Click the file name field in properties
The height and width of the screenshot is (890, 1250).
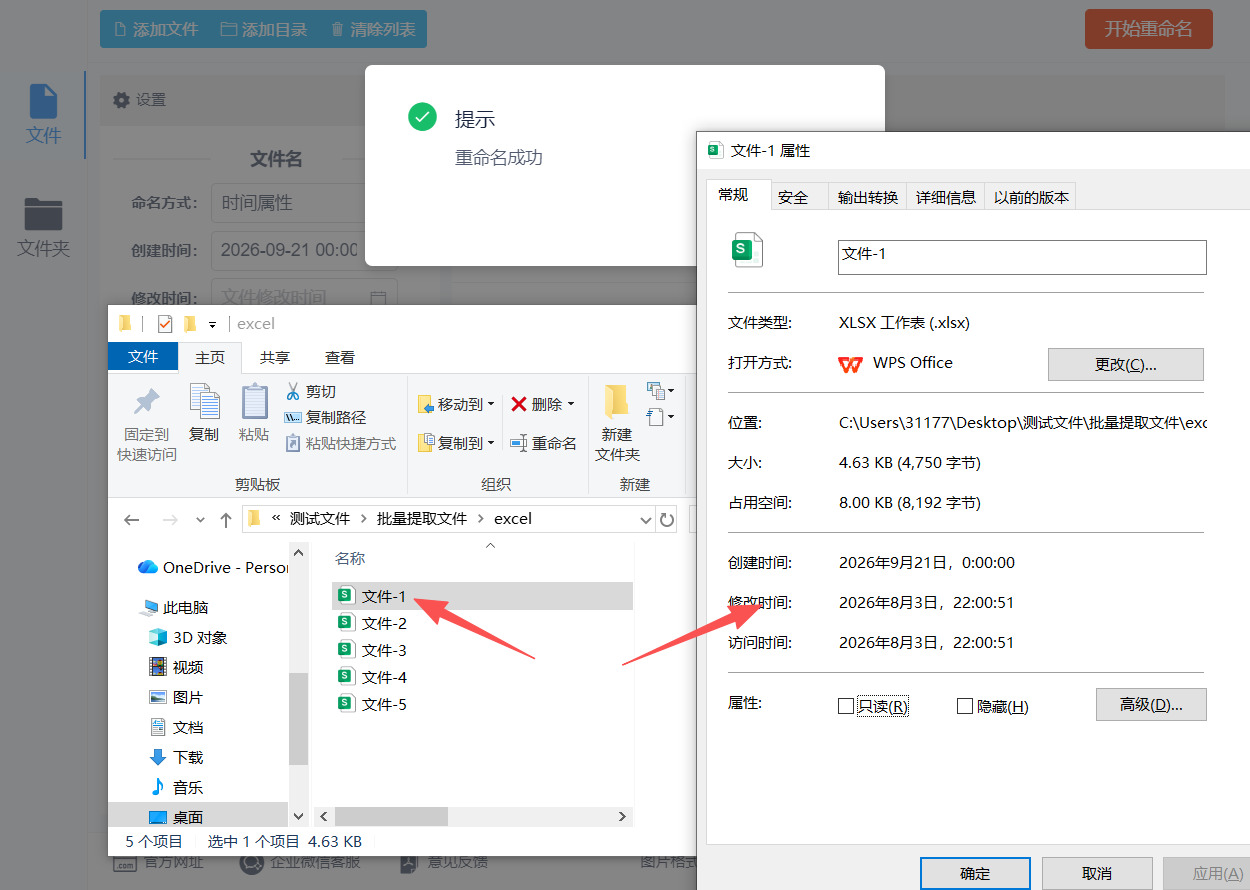pos(1022,257)
